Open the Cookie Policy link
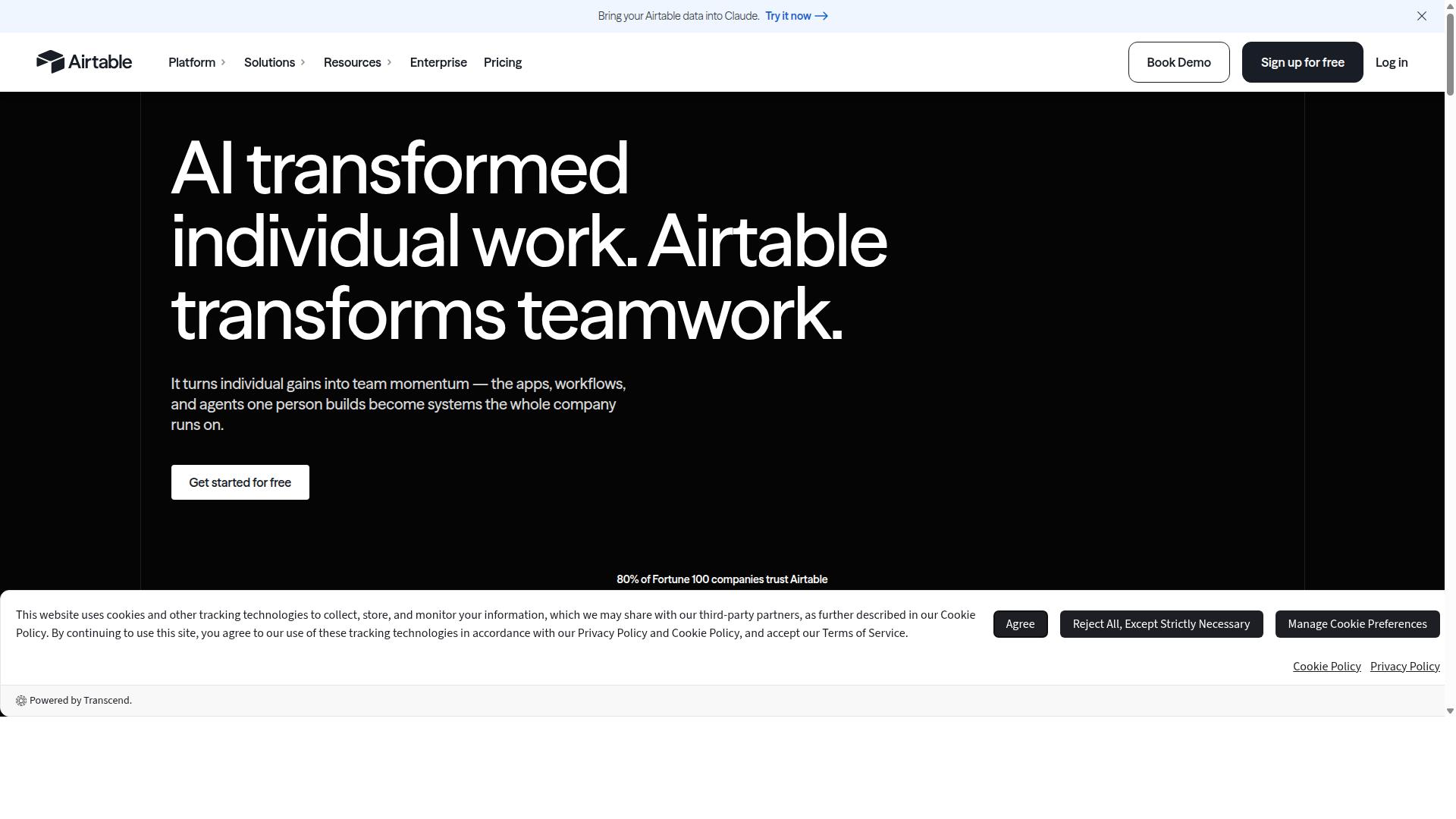The height and width of the screenshot is (819, 1456). (1326, 667)
